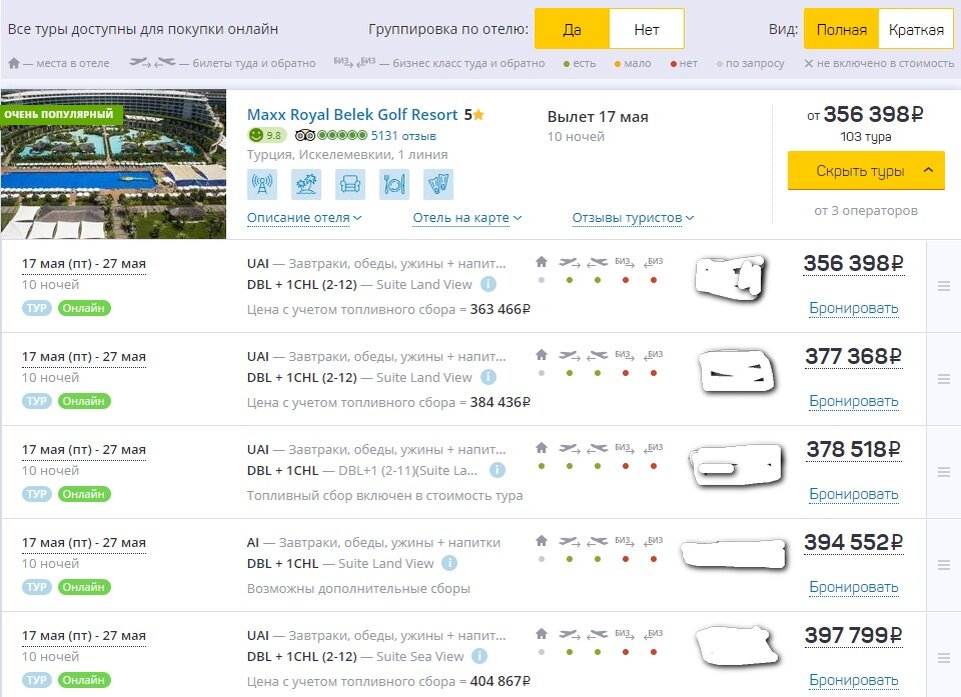
Task: Click outbound flight icon in 356 398₽ row
Action: coord(569,262)
